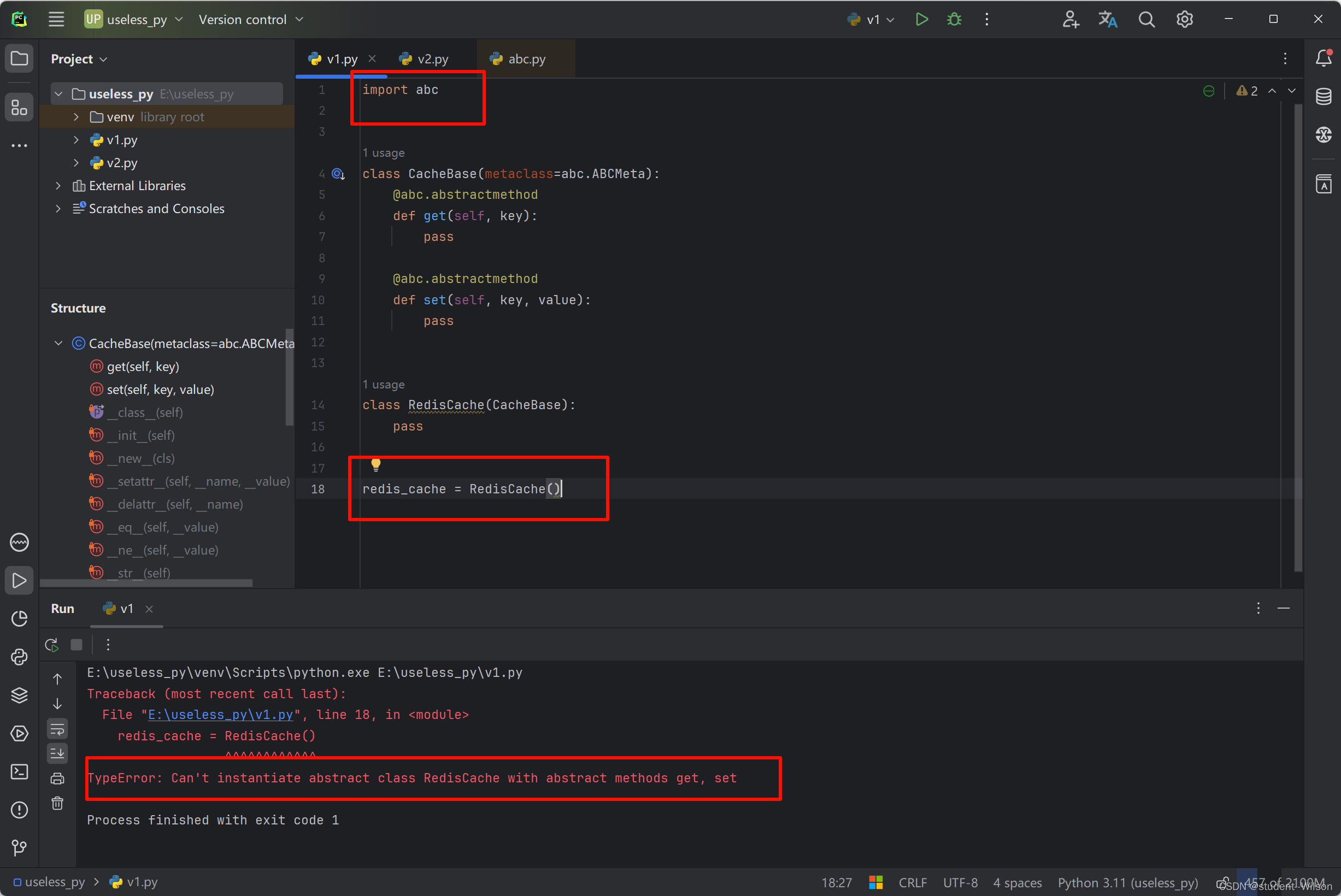Select set(self, key, value) in Structure
1341x896 pixels.
pyautogui.click(x=160, y=389)
